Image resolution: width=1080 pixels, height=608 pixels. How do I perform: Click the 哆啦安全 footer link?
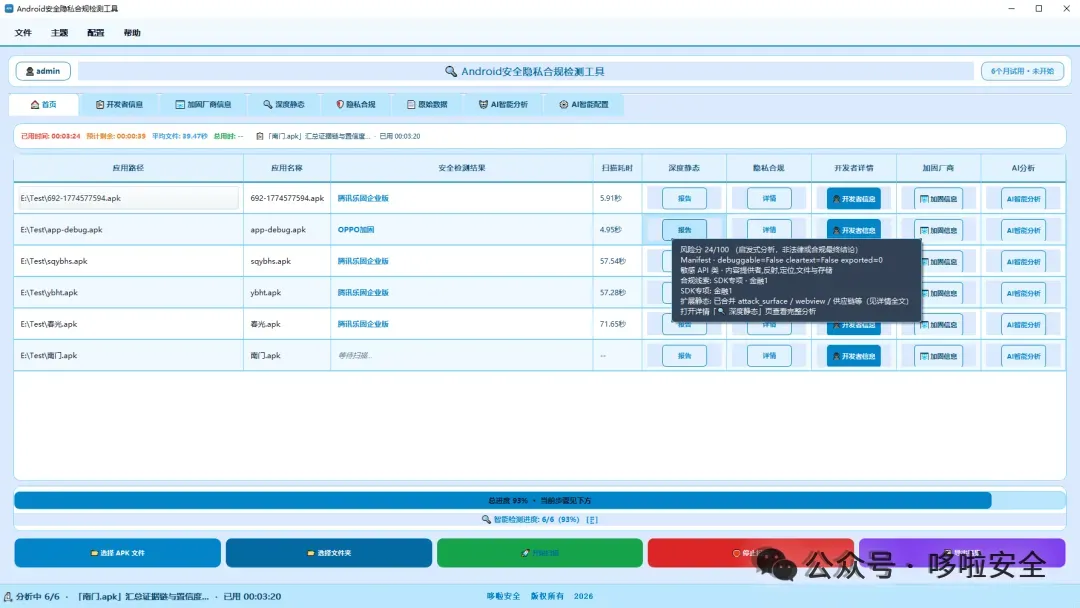(x=503, y=596)
